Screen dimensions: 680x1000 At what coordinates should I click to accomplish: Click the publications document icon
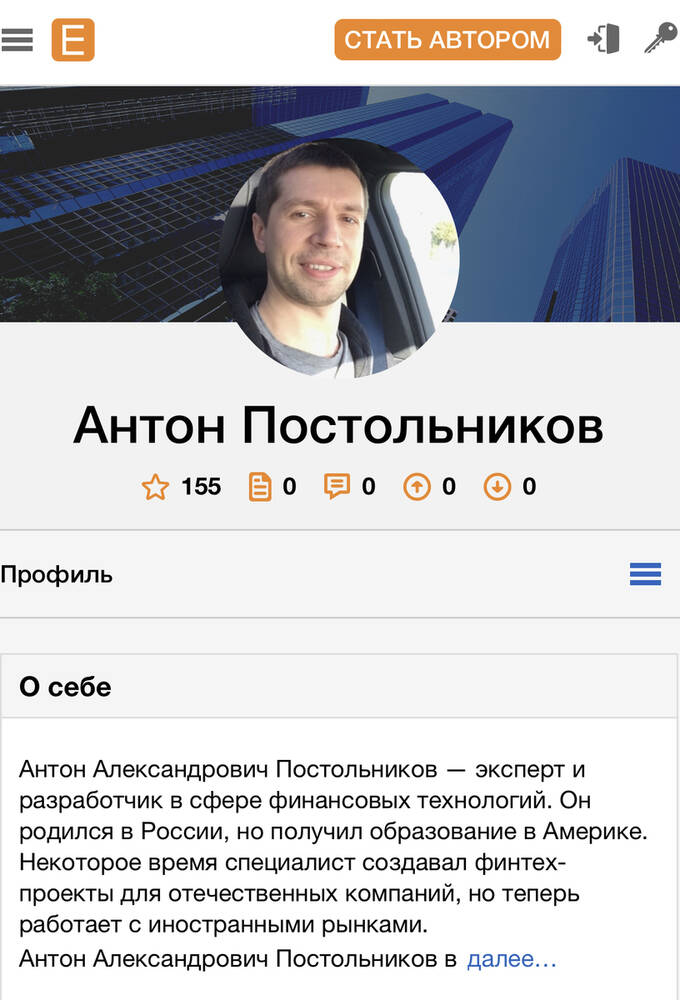coord(260,487)
